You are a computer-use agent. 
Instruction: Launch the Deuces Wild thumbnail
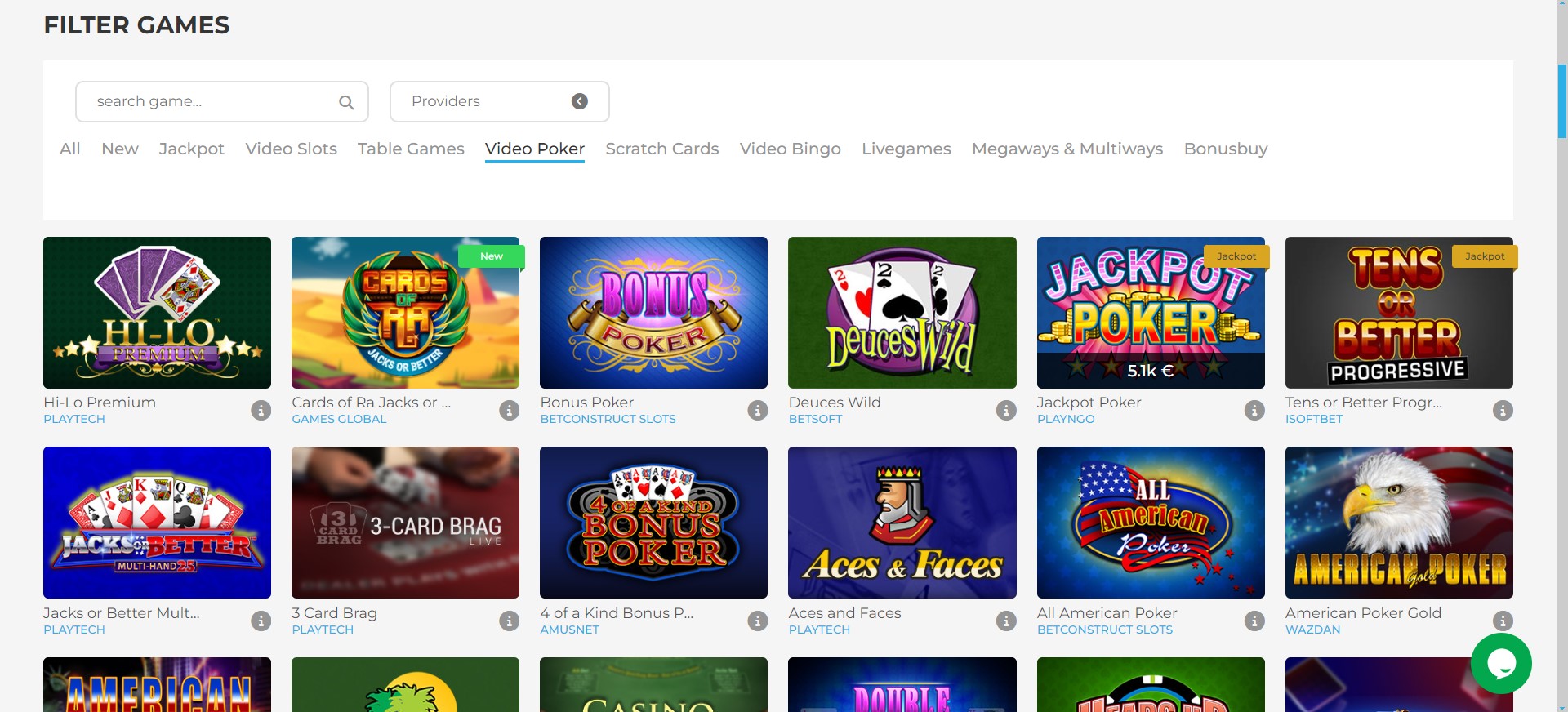click(x=902, y=313)
